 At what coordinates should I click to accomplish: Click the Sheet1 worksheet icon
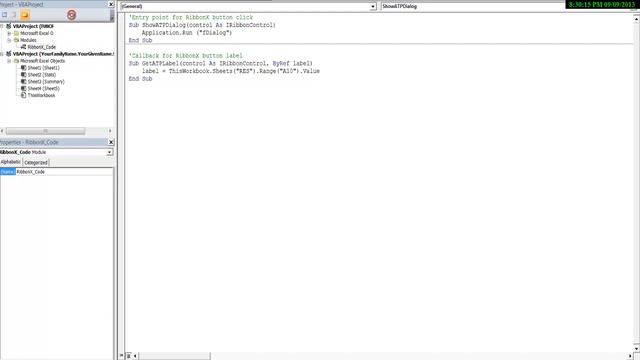coord(24,68)
